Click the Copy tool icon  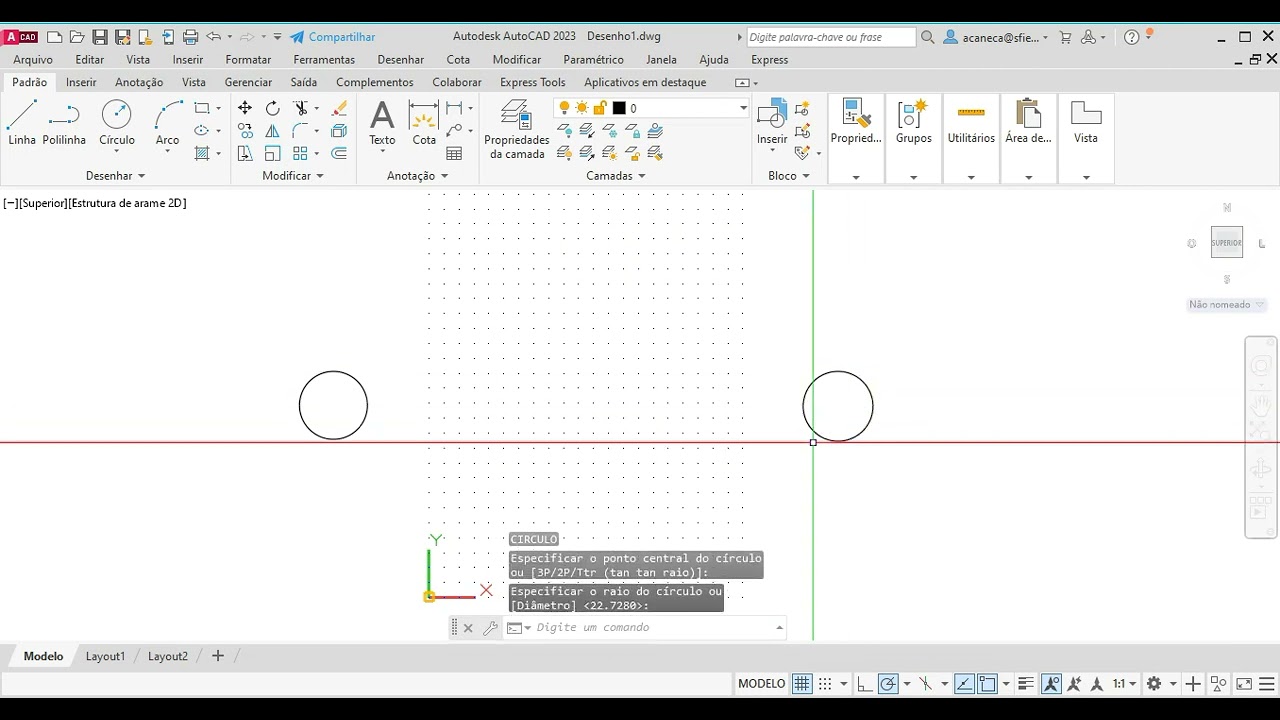tap(245, 131)
